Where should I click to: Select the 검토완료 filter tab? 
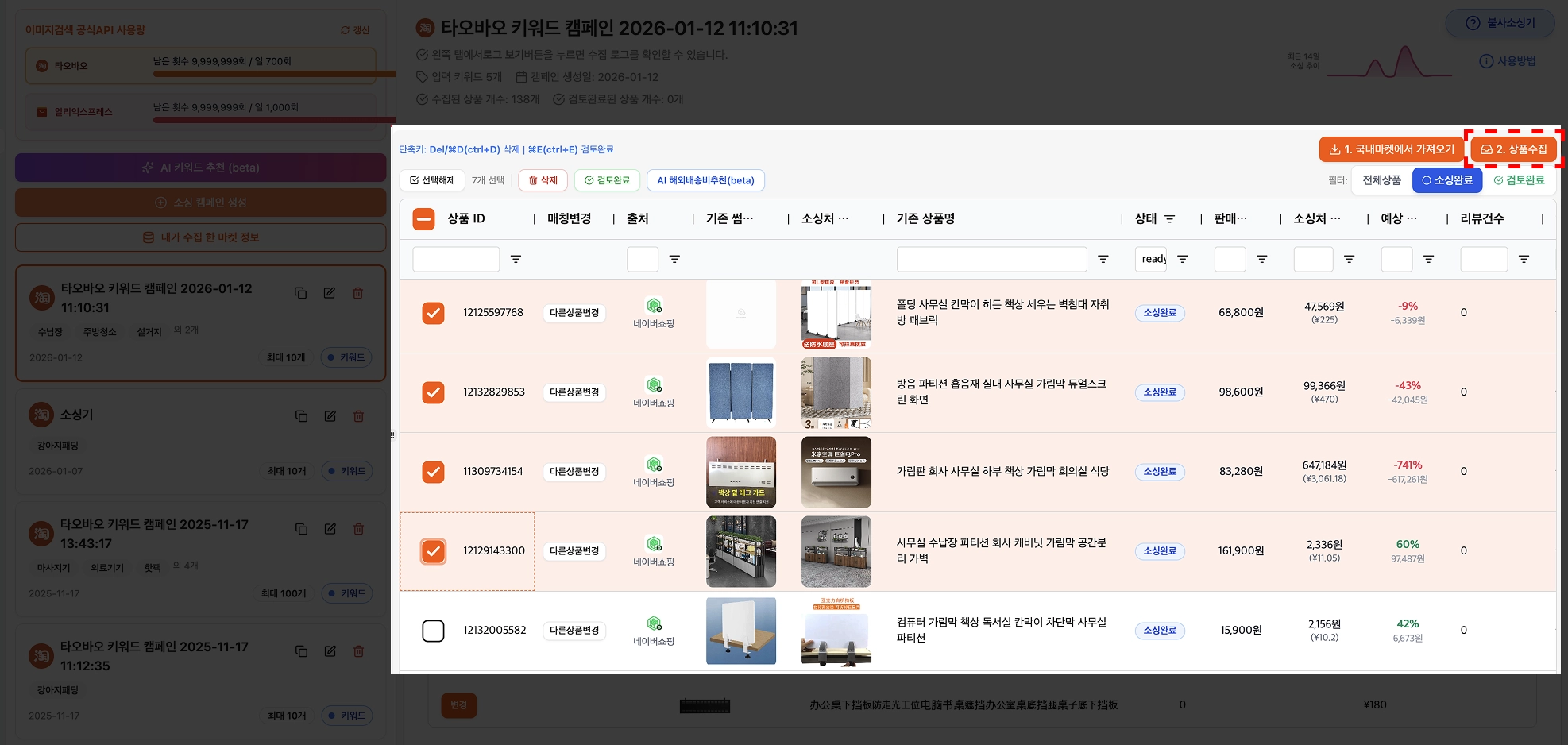(x=1519, y=180)
